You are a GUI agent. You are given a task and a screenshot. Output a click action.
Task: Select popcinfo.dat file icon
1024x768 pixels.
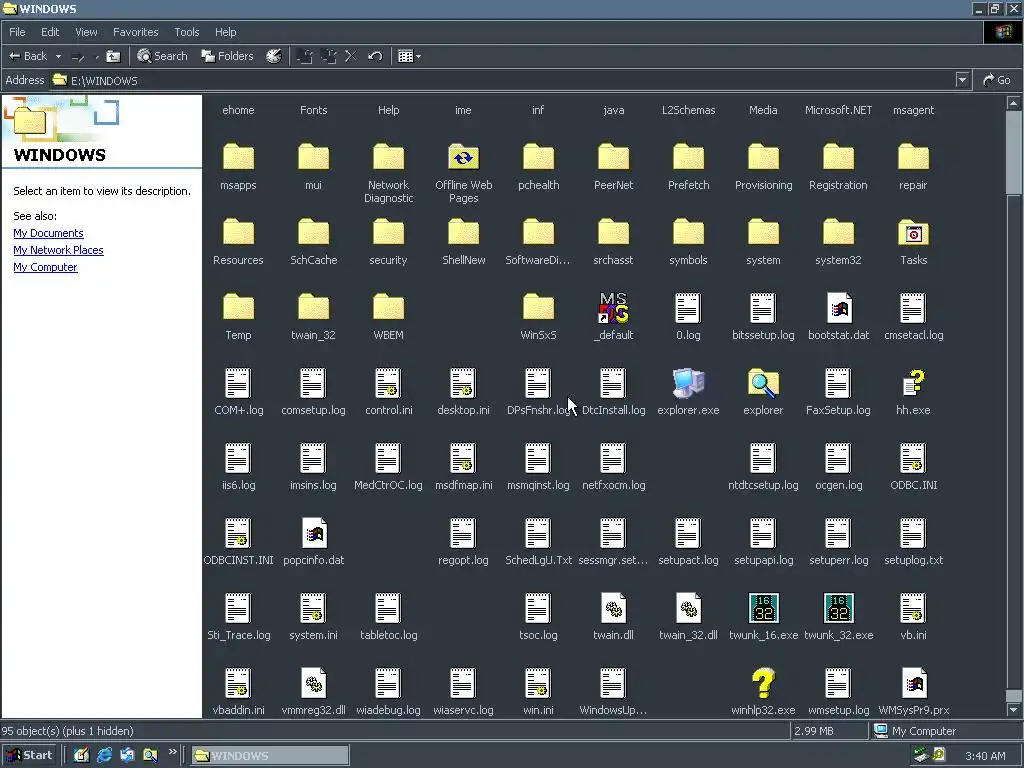pyautogui.click(x=313, y=534)
